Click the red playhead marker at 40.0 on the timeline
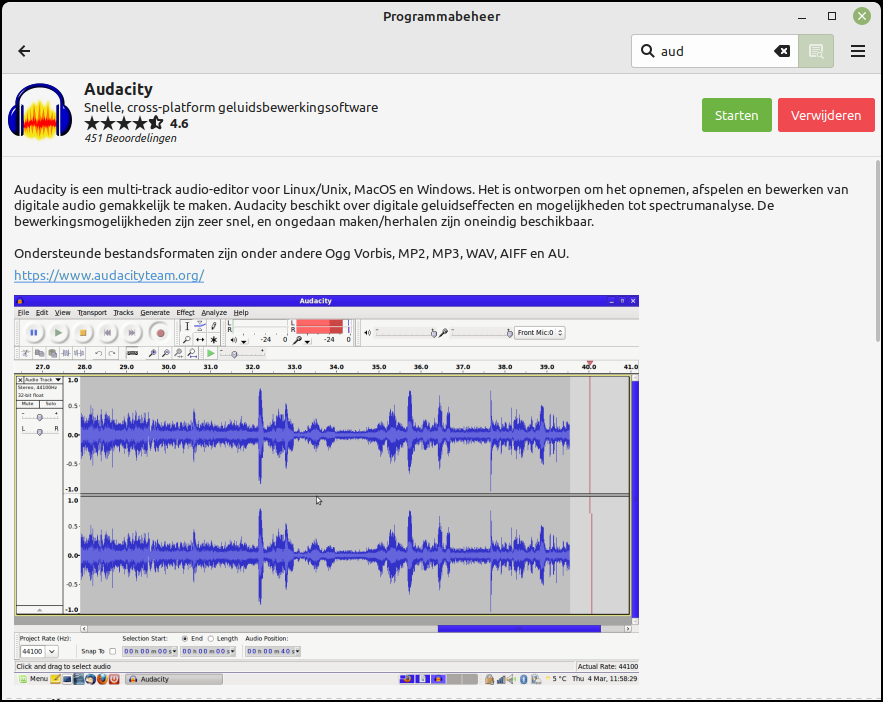This screenshot has width=883, height=702. (x=590, y=364)
